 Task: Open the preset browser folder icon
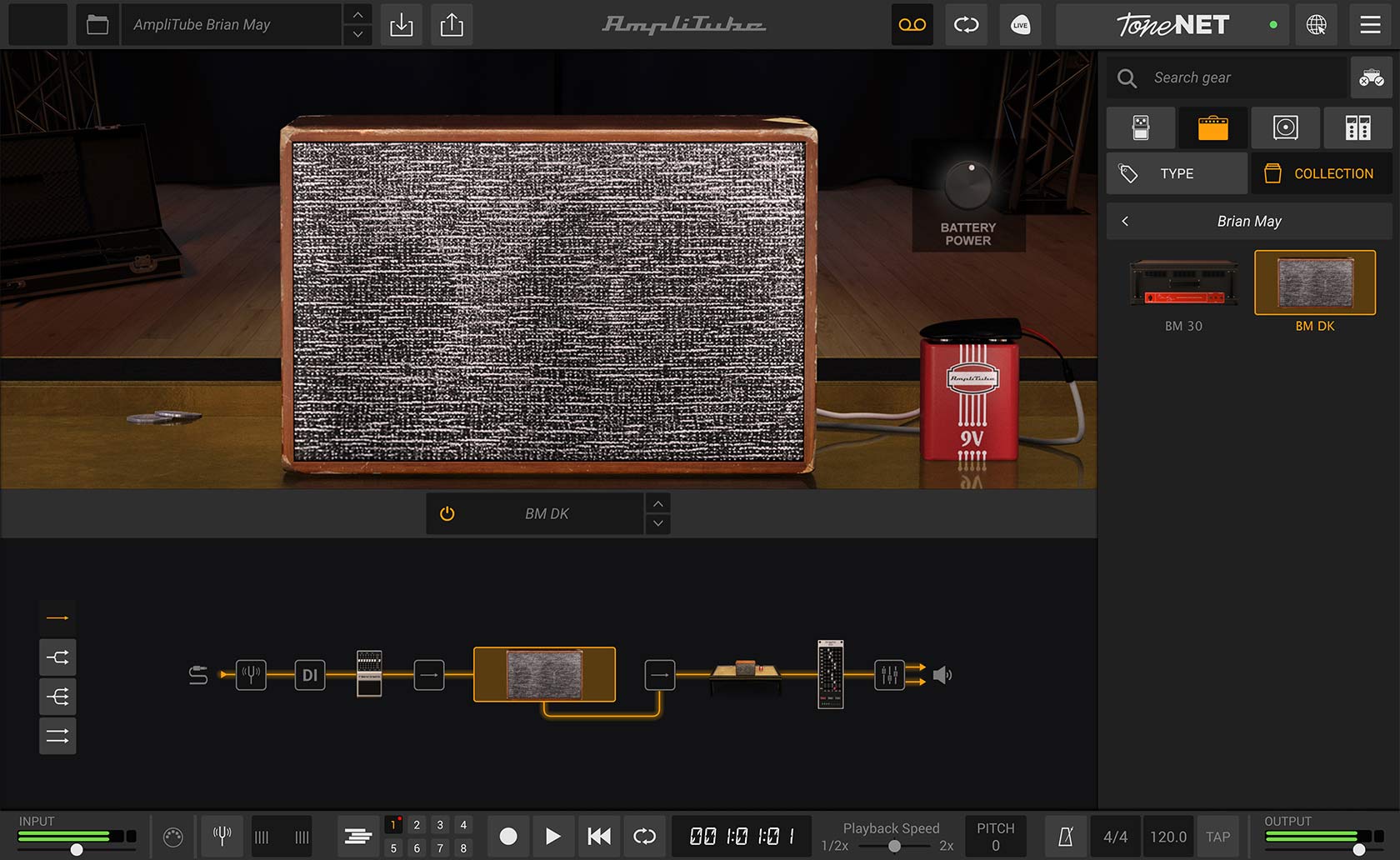pyautogui.click(x=97, y=25)
